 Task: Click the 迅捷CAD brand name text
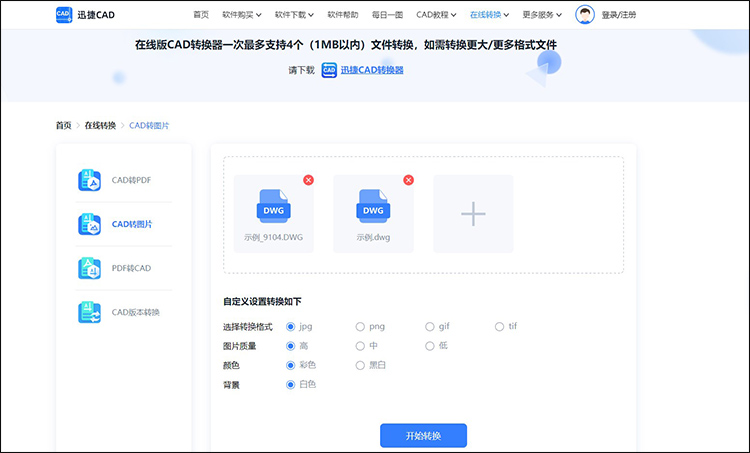click(96, 15)
